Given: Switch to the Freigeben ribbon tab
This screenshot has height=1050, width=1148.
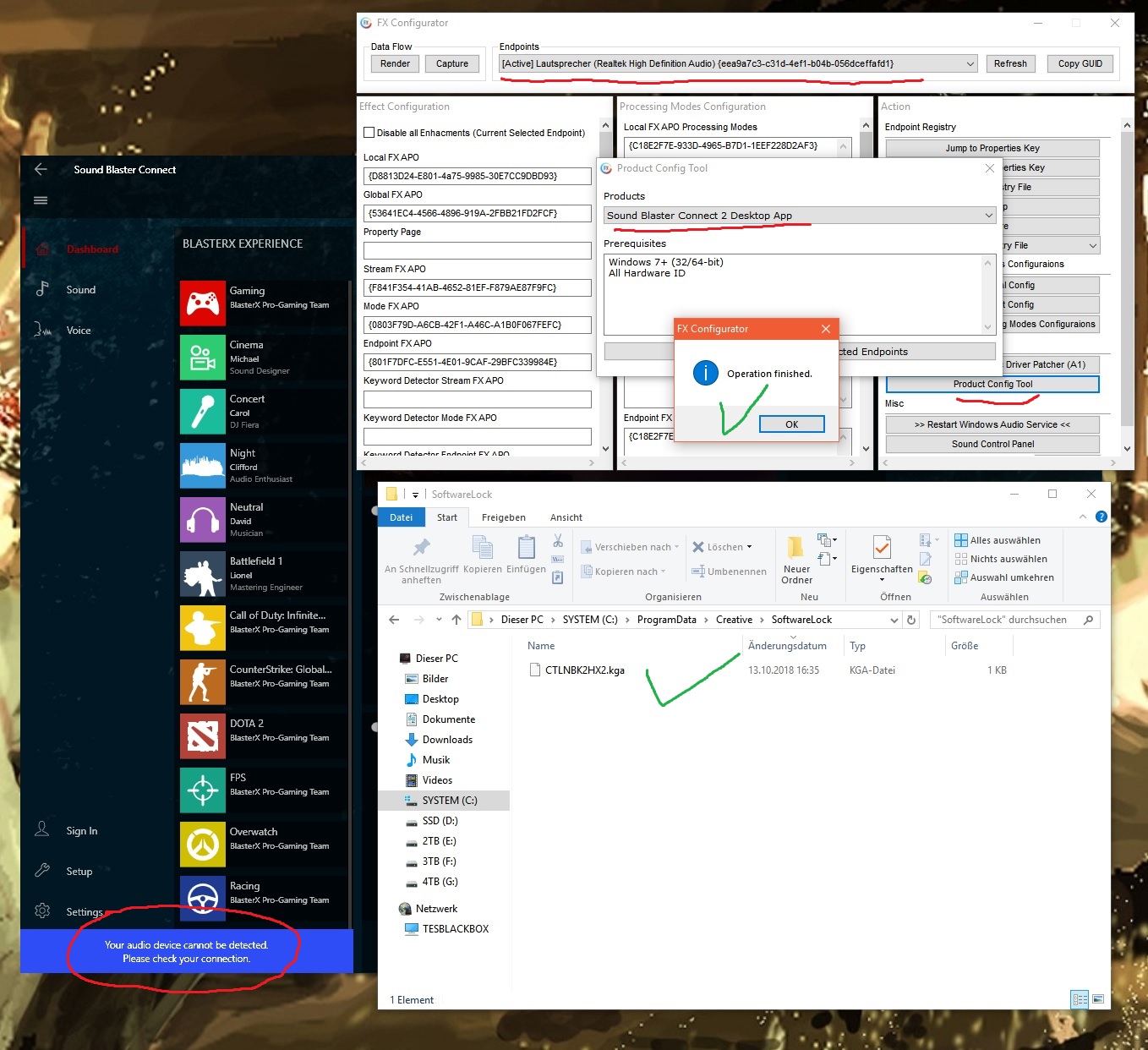Looking at the screenshot, I should click(x=504, y=517).
